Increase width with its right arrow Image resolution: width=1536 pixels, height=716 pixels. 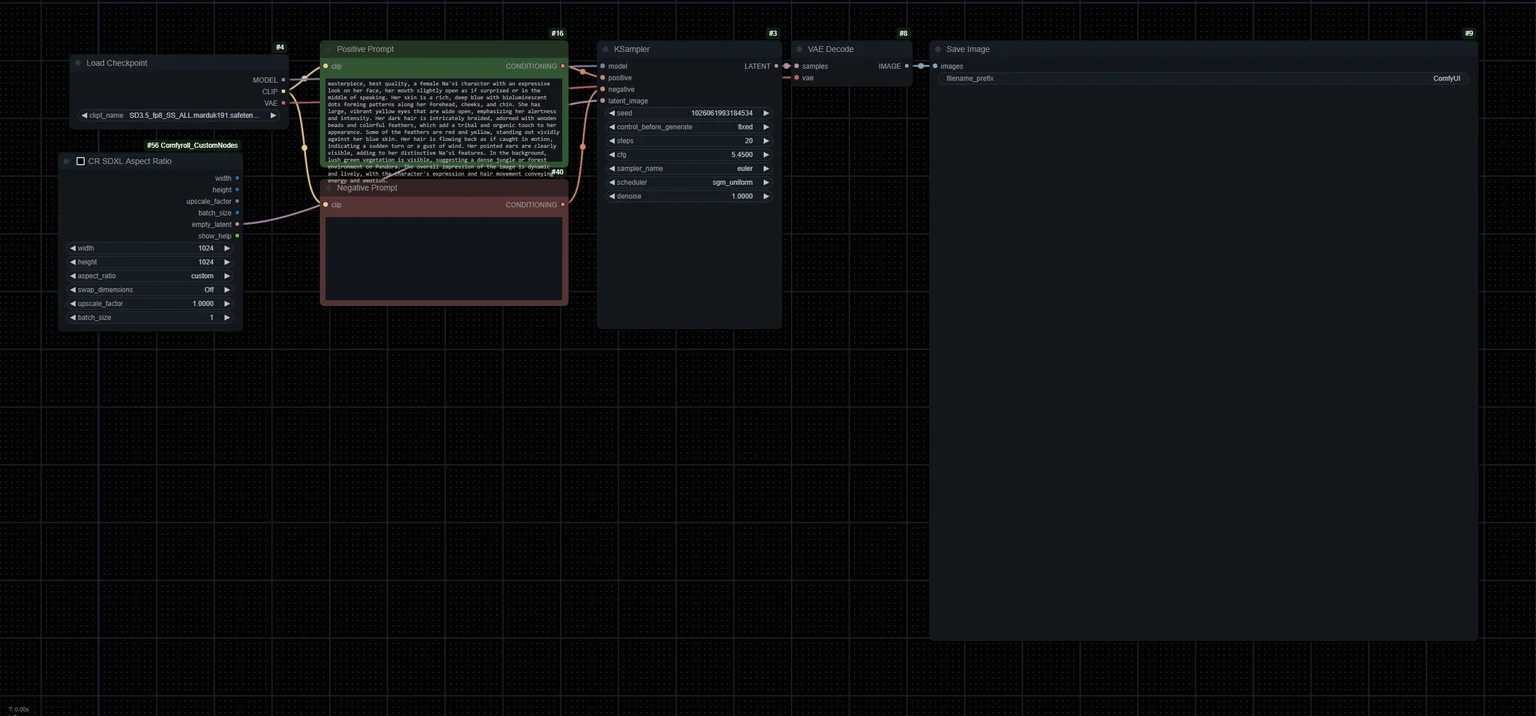(227, 248)
